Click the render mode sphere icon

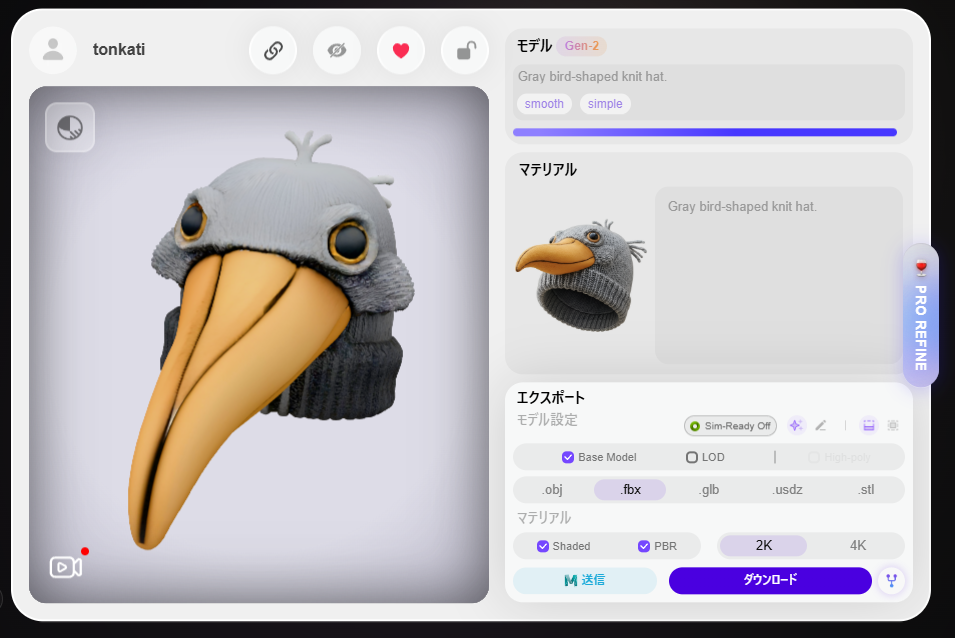click(x=70, y=128)
